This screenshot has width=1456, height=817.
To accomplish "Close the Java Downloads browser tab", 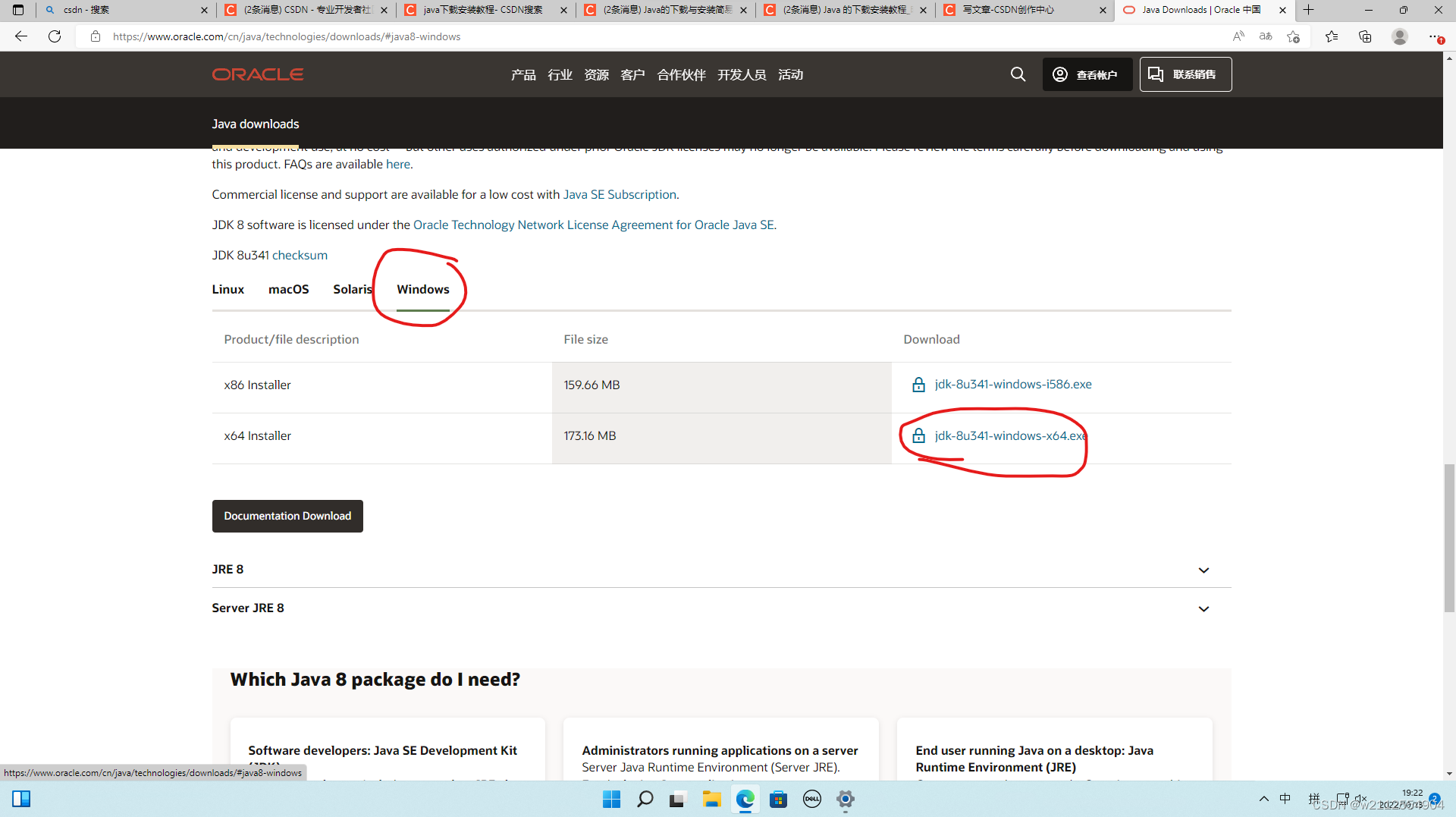I will (x=1282, y=10).
